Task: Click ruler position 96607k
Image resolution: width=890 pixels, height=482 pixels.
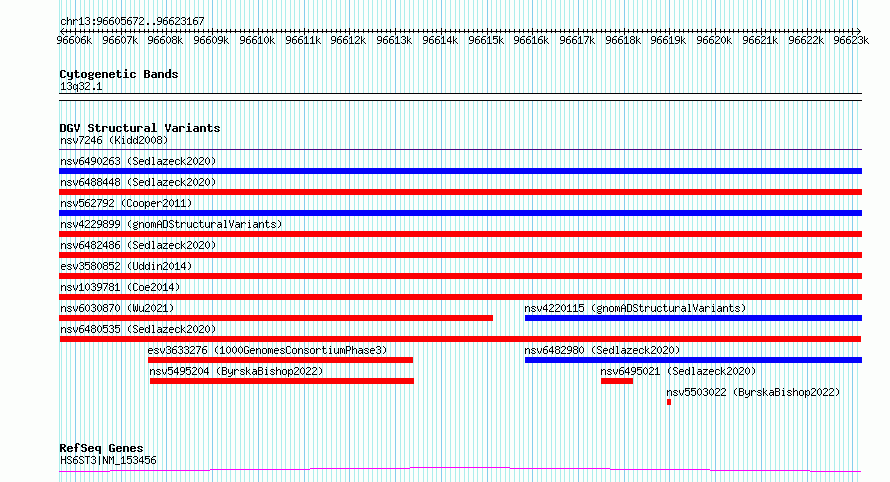Action: [120, 40]
